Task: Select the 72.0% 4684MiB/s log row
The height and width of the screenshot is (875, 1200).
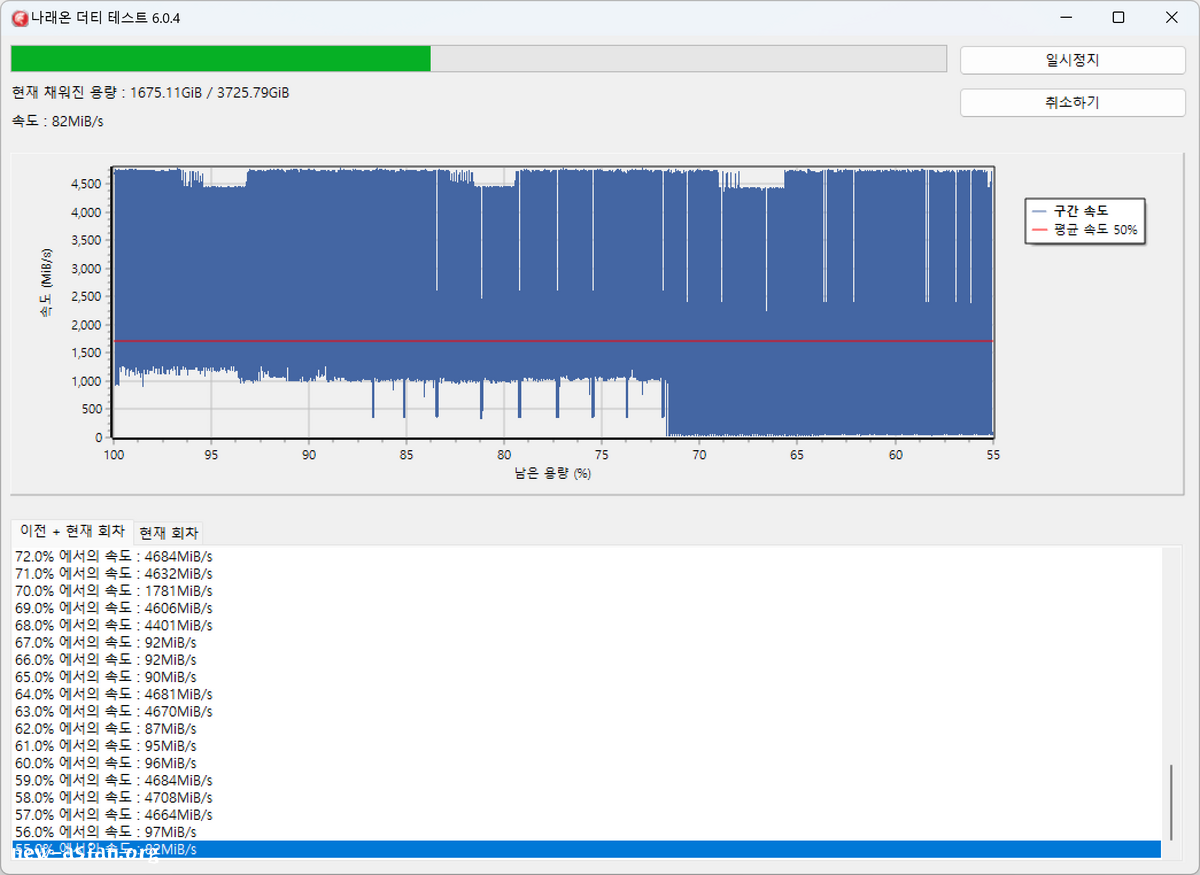Action: 586,556
